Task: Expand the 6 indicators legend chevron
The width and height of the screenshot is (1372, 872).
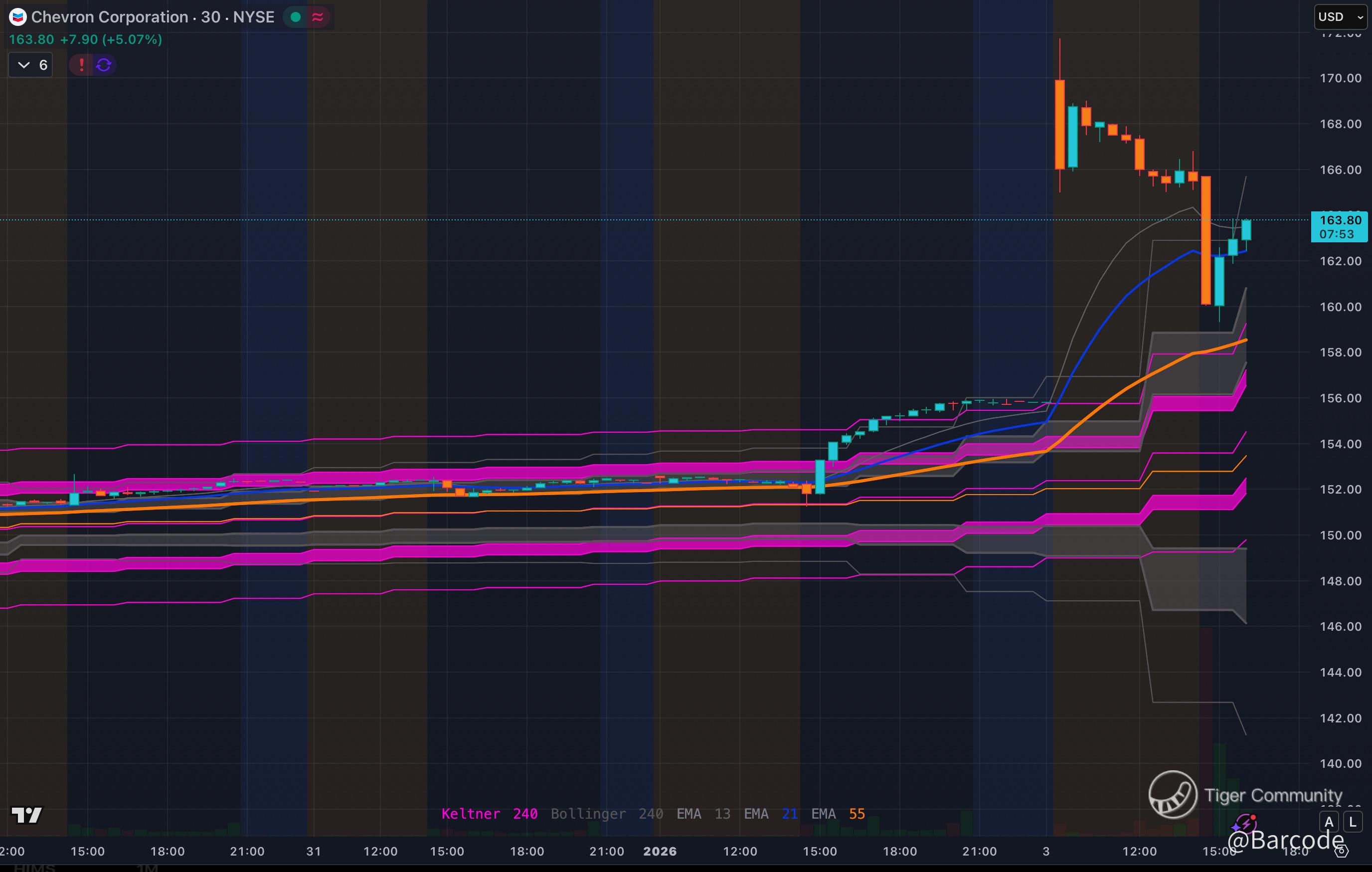Action: click(24, 65)
